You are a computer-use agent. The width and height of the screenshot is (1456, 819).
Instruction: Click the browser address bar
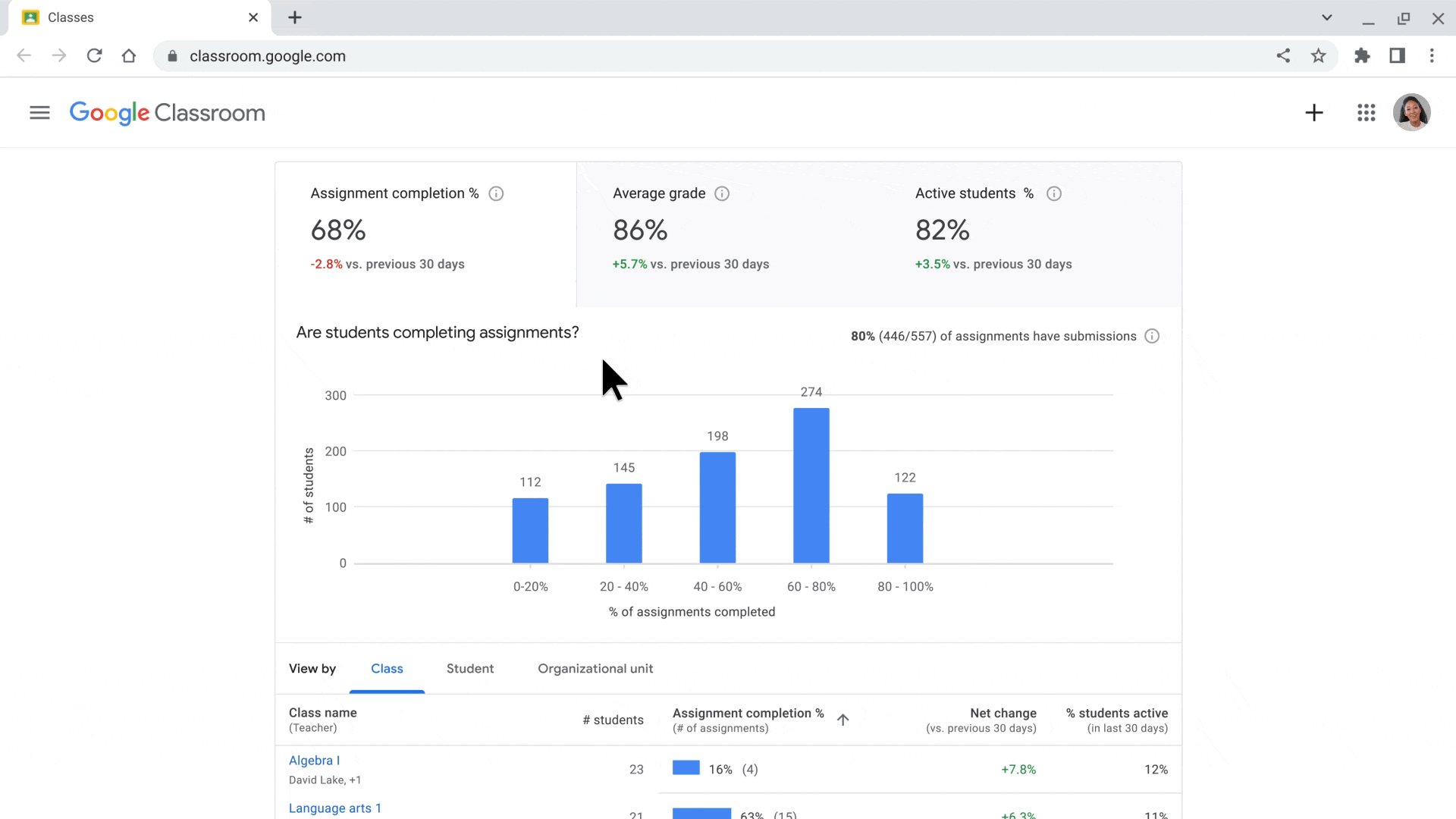click(729, 57)
